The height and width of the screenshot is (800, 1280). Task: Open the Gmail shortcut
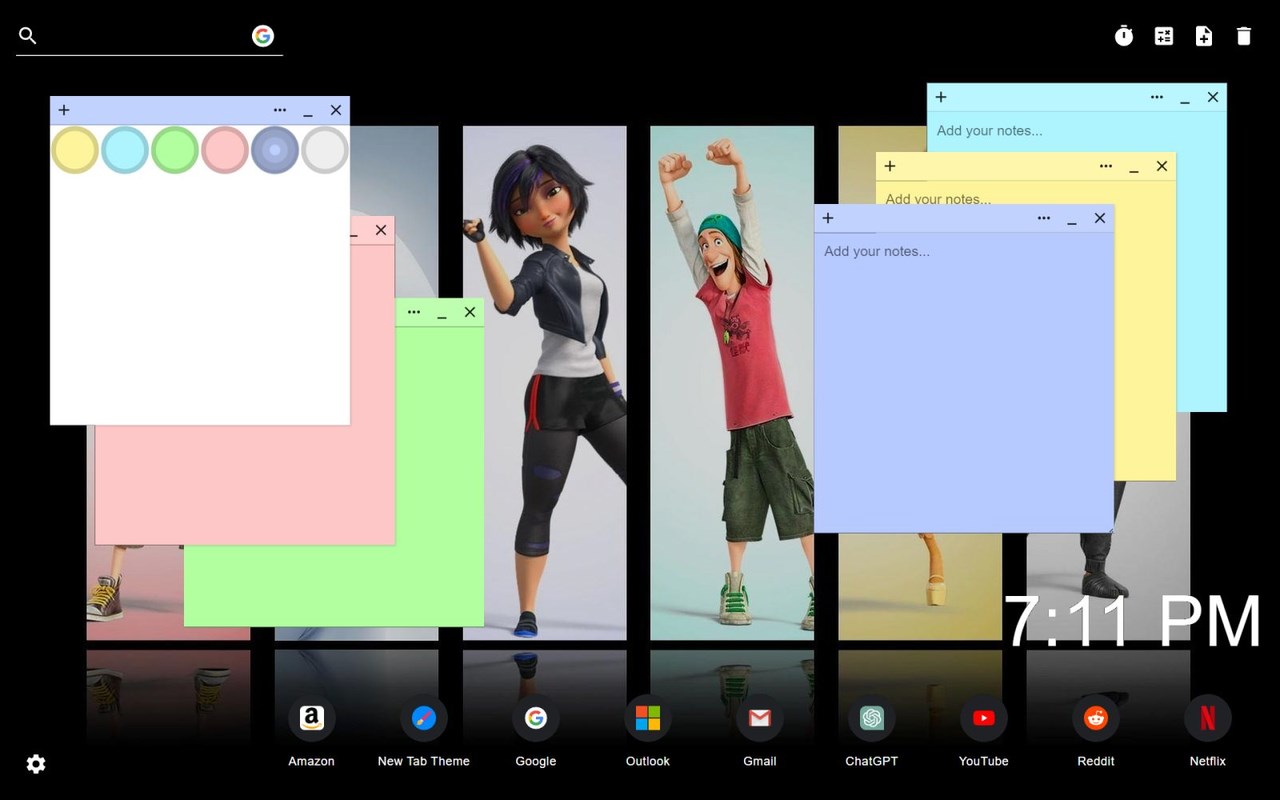759,718
